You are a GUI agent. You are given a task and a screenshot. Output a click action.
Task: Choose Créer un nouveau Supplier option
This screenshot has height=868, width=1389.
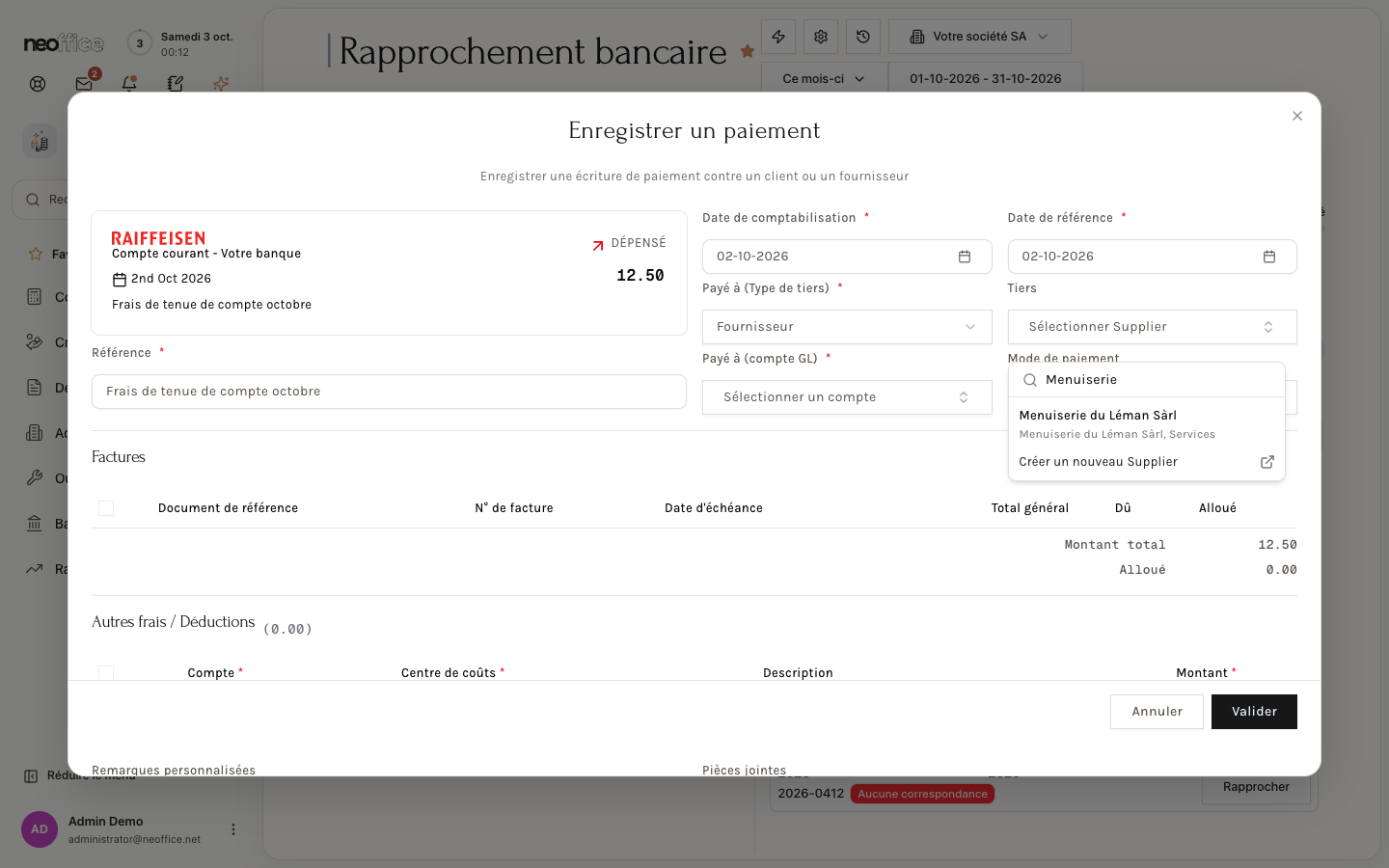click(1146, 462)
